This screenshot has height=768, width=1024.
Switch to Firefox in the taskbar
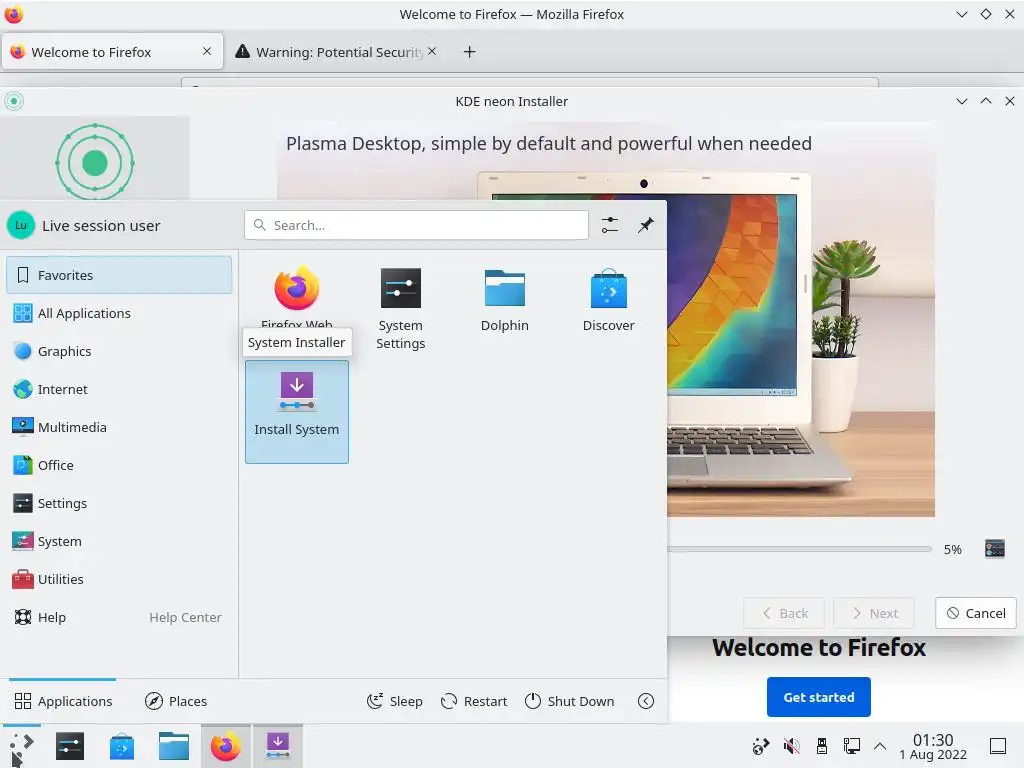(225, 746)
